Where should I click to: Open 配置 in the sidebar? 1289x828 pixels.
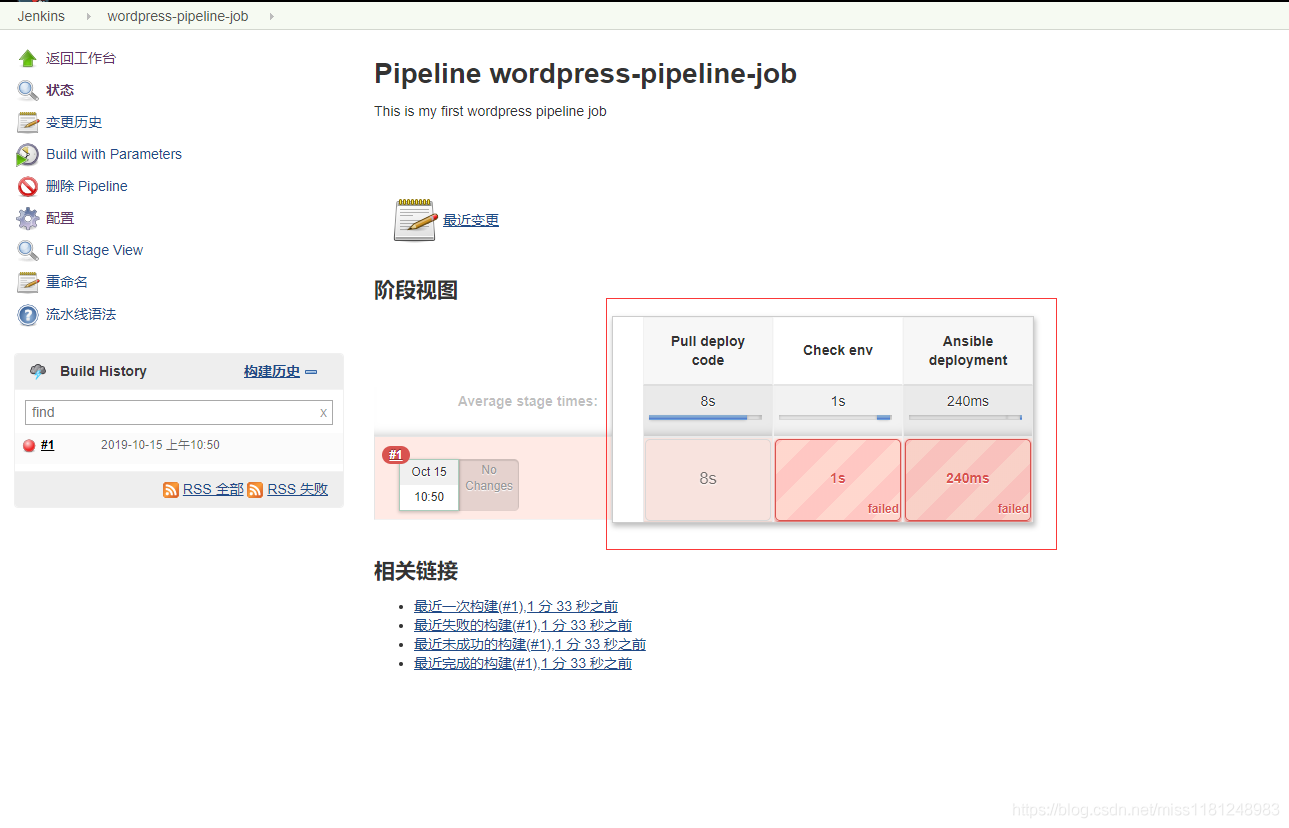coord(60,218)
